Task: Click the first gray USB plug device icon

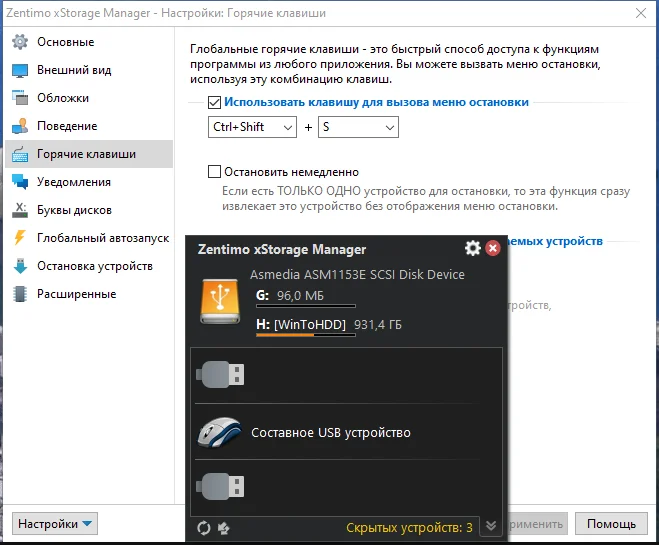Action: pos(220,374)
